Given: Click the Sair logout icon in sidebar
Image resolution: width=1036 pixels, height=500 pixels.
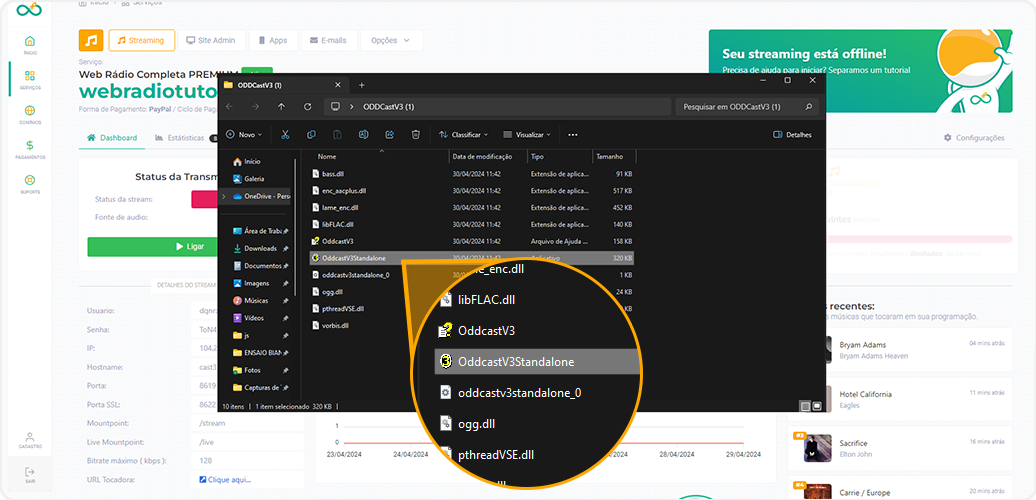Looking at the screenshot, I should click(30, 475).
